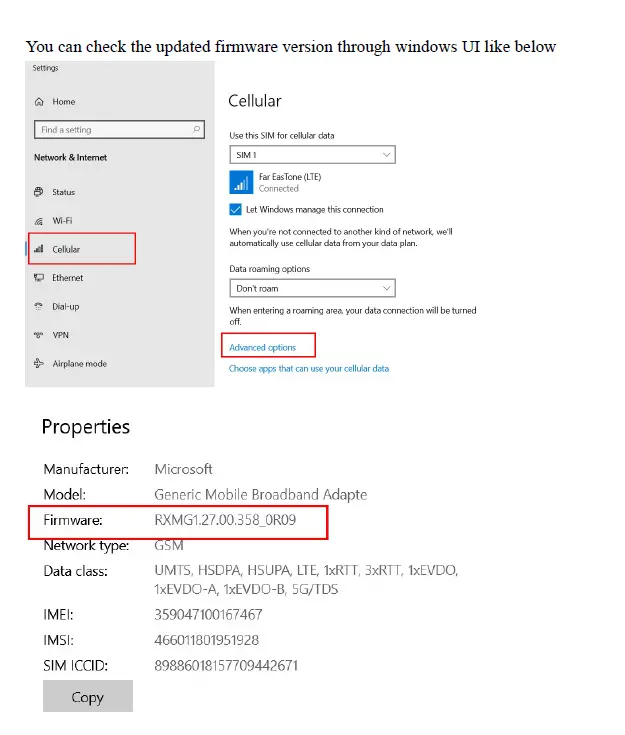Click the Copy button under Properties
Screen dimensions: 625x735
pyautogui.click(x=88, y=696)
